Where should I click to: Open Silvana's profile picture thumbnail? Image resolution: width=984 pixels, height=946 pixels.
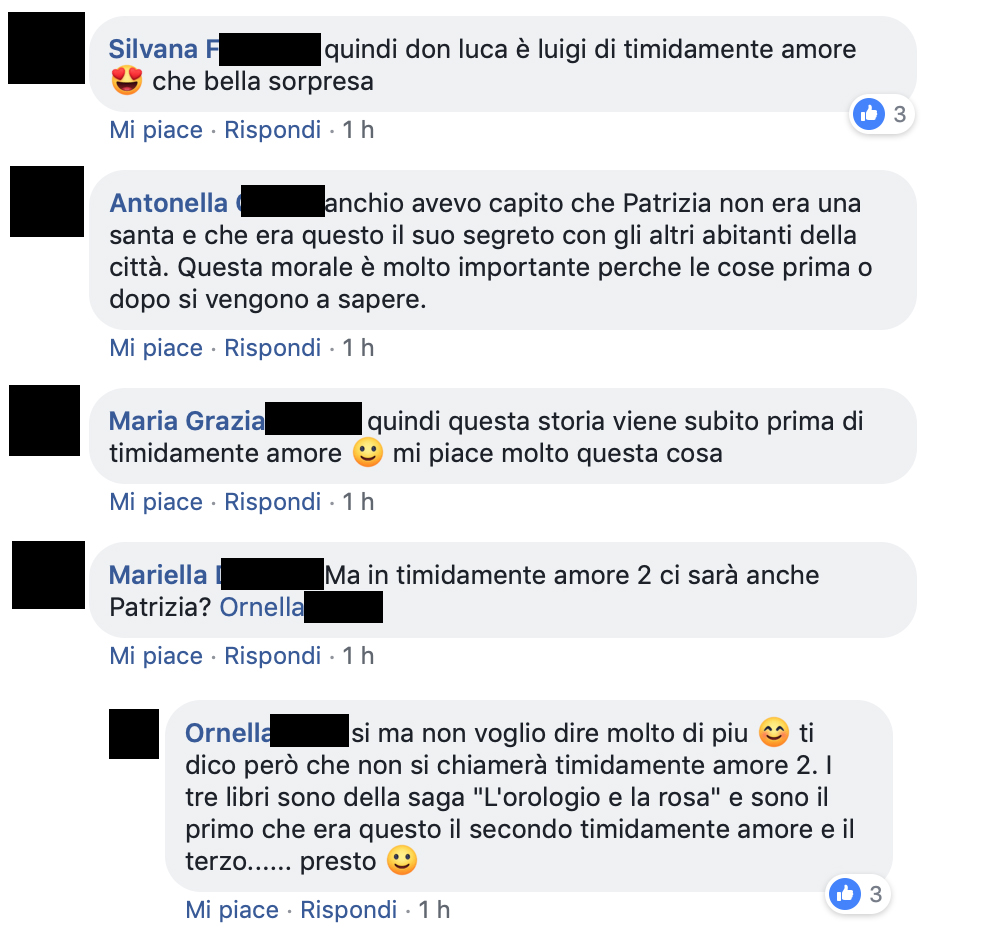pos(46,48)
